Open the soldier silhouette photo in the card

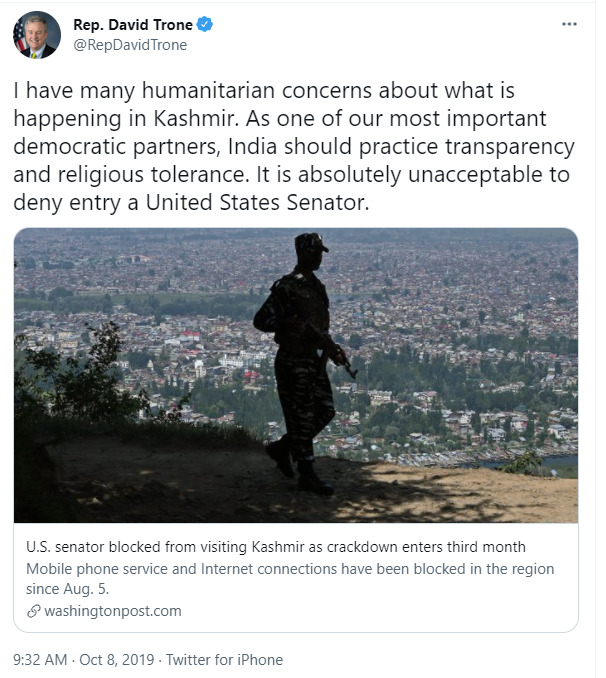pos(296,375)
